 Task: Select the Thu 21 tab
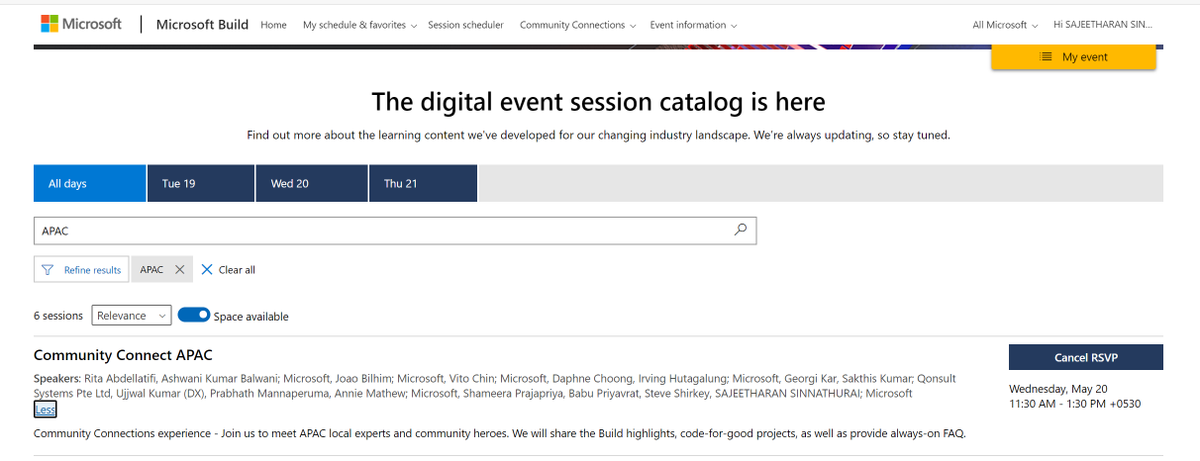[423, 184]
